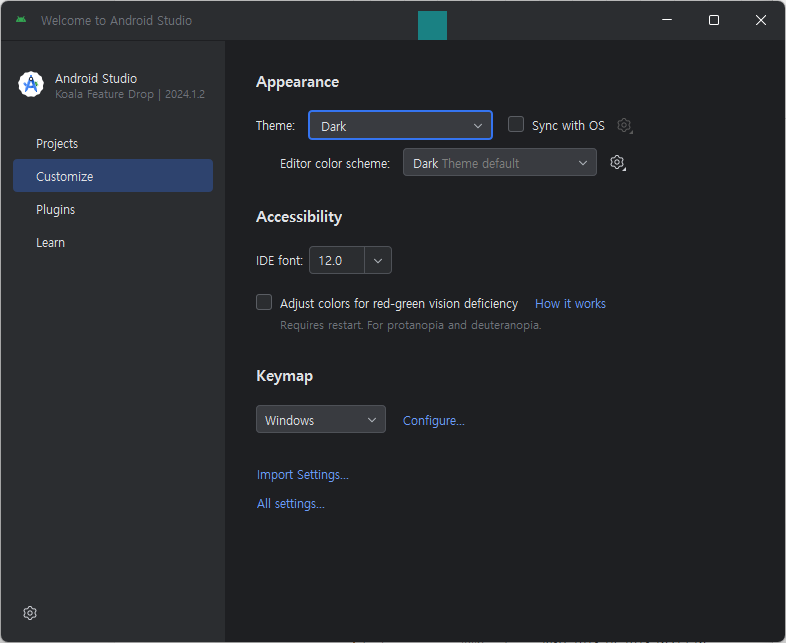Click the Requires restart note text
This screenshot has width=786, height=643.
(411, 325)
